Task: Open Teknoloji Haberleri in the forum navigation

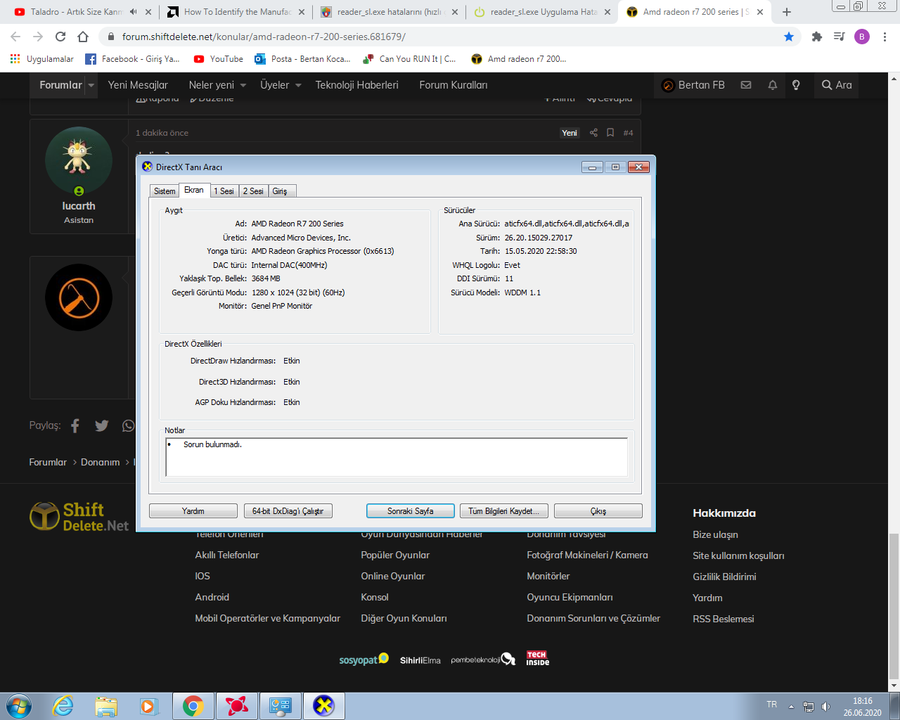Action: [x=356, y=85]
